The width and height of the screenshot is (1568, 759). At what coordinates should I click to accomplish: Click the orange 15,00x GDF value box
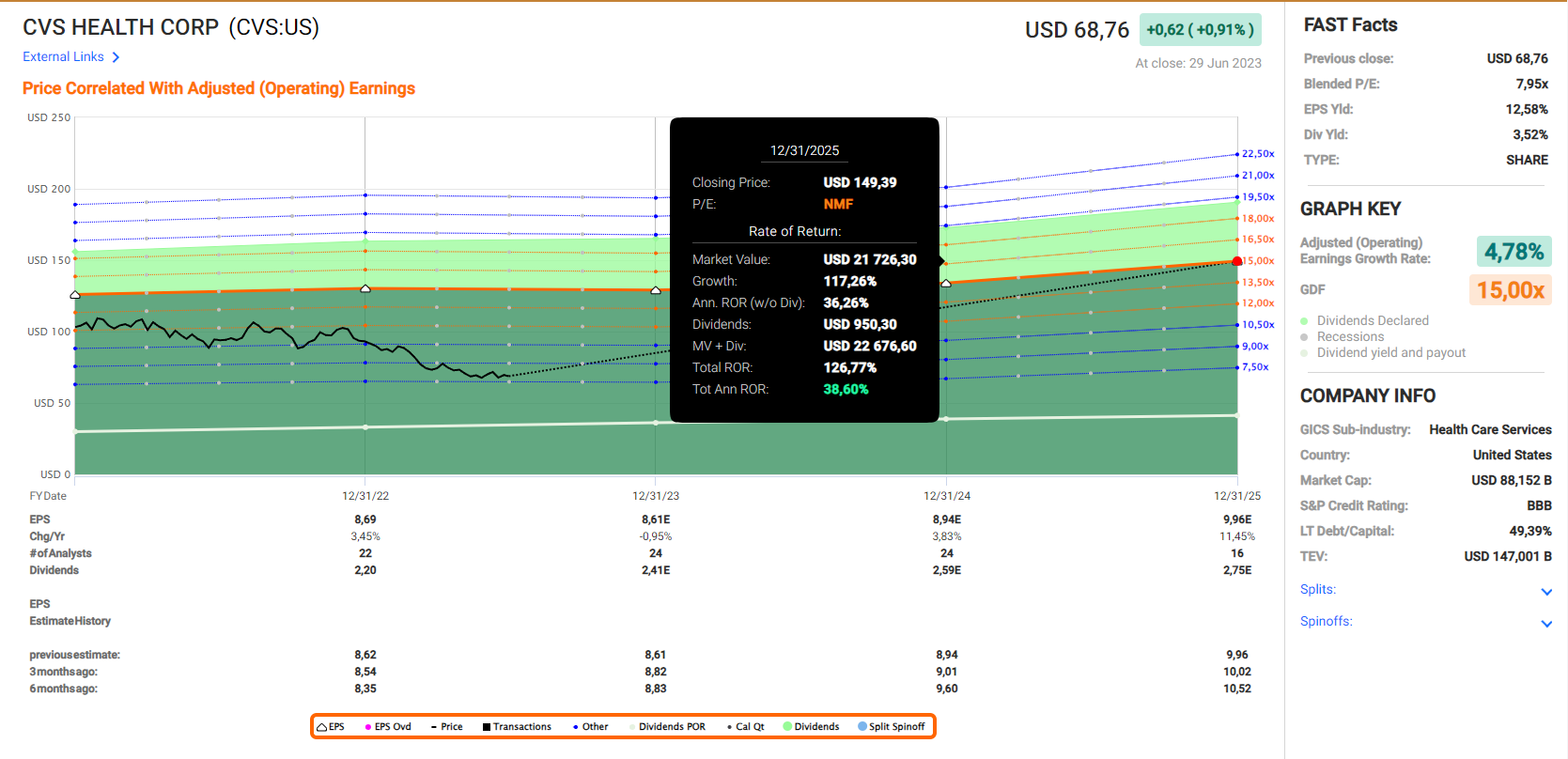click(x=1510, y=290)
